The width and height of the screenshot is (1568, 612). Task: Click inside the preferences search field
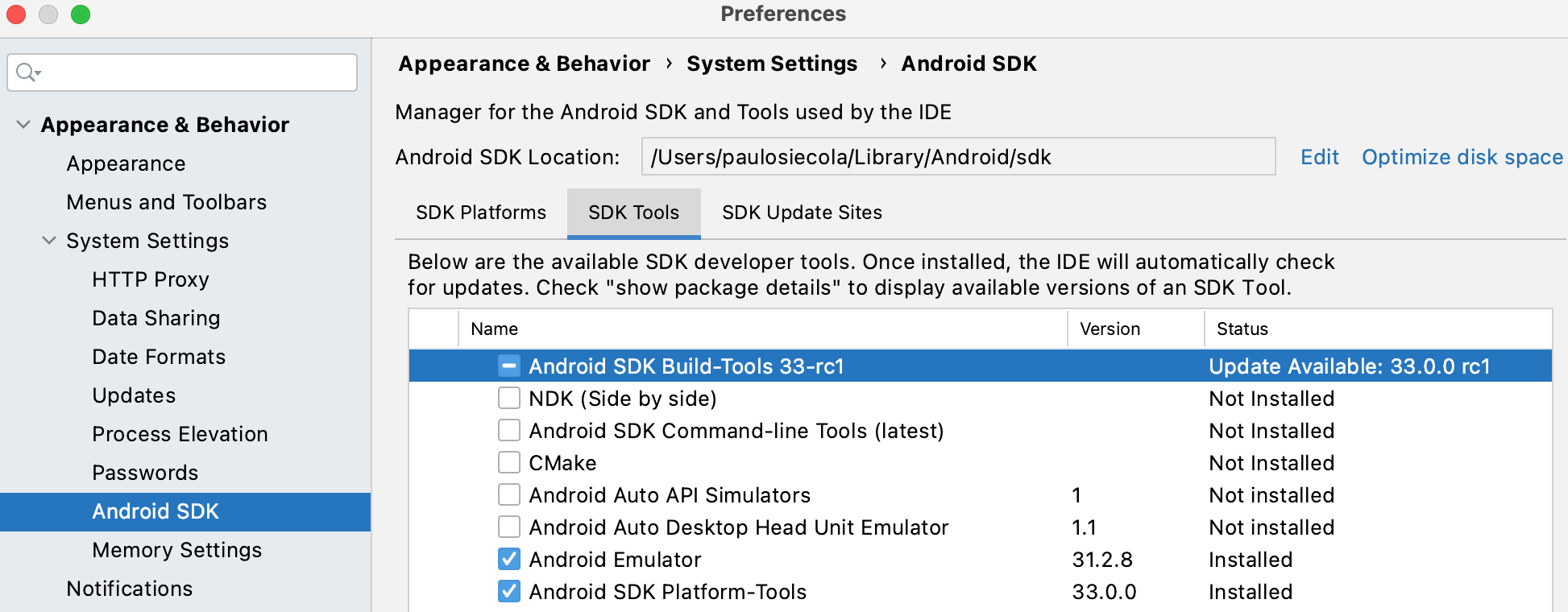(x=193, y=72)
